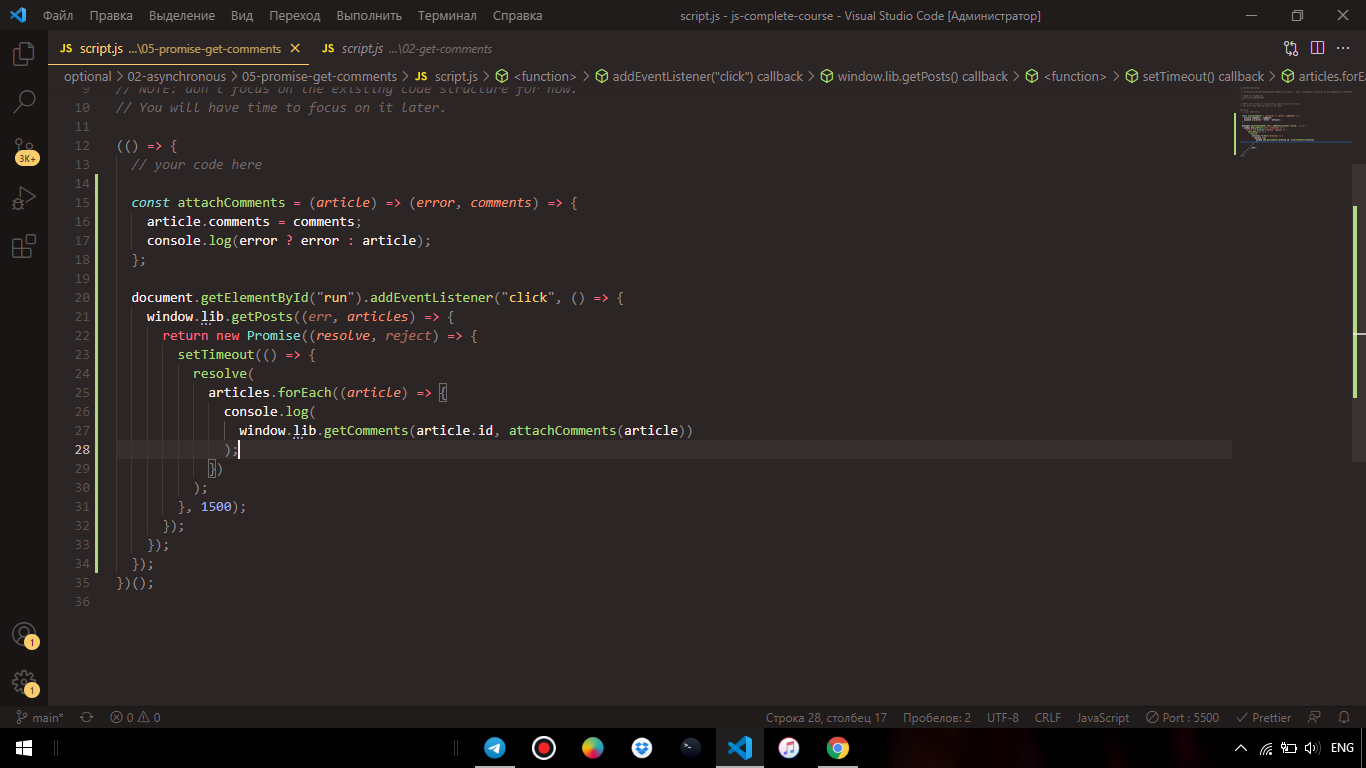Click line number 20 in gutter

(83, 297)
